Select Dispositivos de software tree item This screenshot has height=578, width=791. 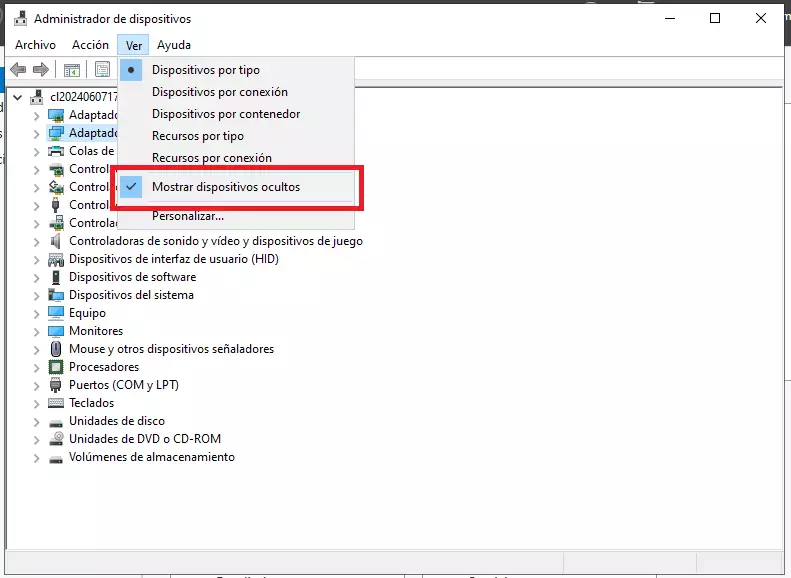pyautogui.click(x=132, y=277)
